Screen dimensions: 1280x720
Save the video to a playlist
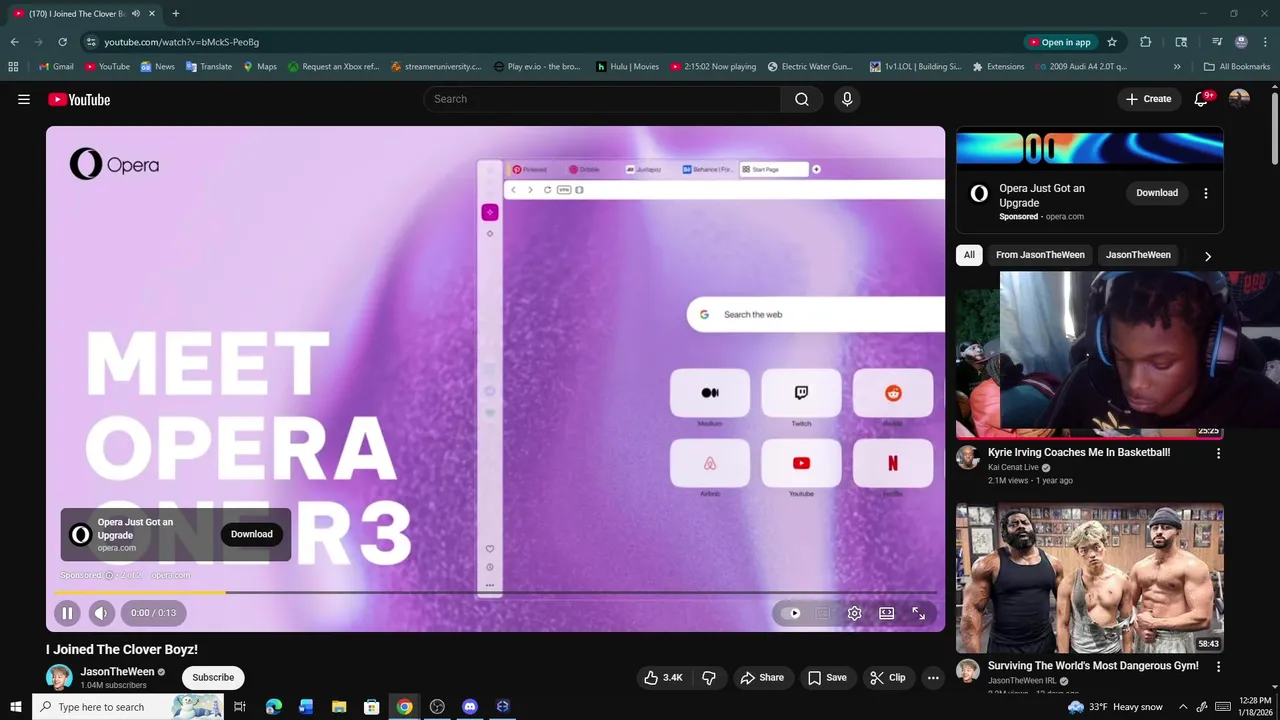point(827,677)
